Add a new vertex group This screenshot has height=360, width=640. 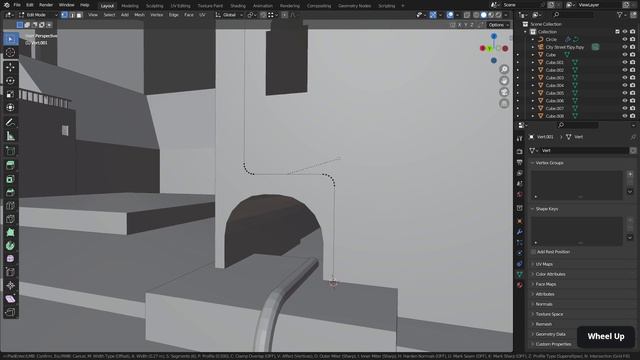630,174
